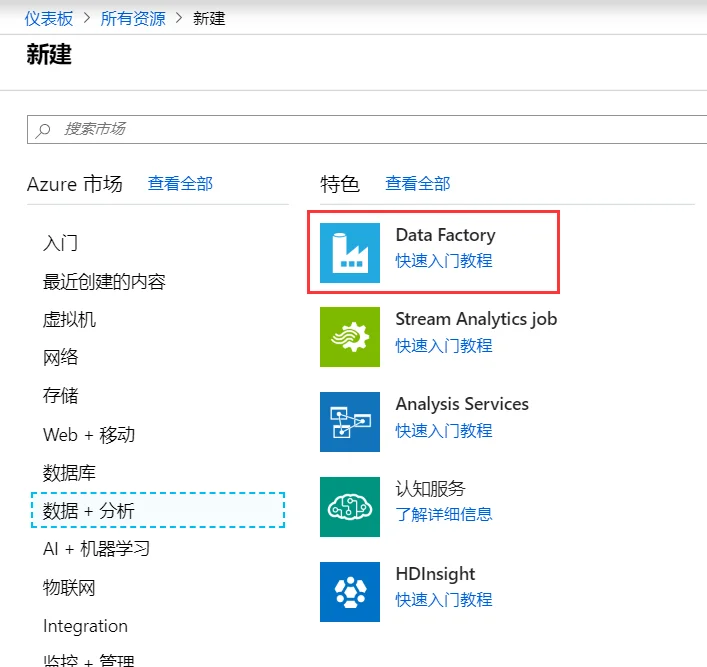
Task: Open HDInsight 快速入门教程 link
Action: [x=444, y=600]
